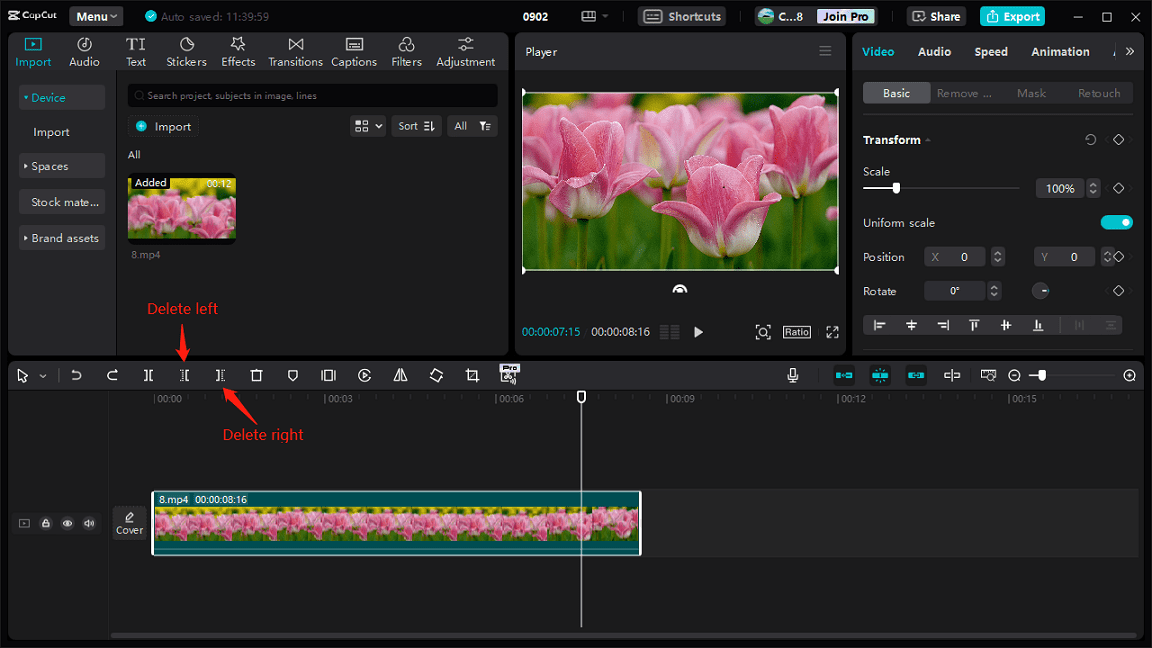The image size is (1152, 648).
Task: Click the Export button
Action: coord(1012,16)
